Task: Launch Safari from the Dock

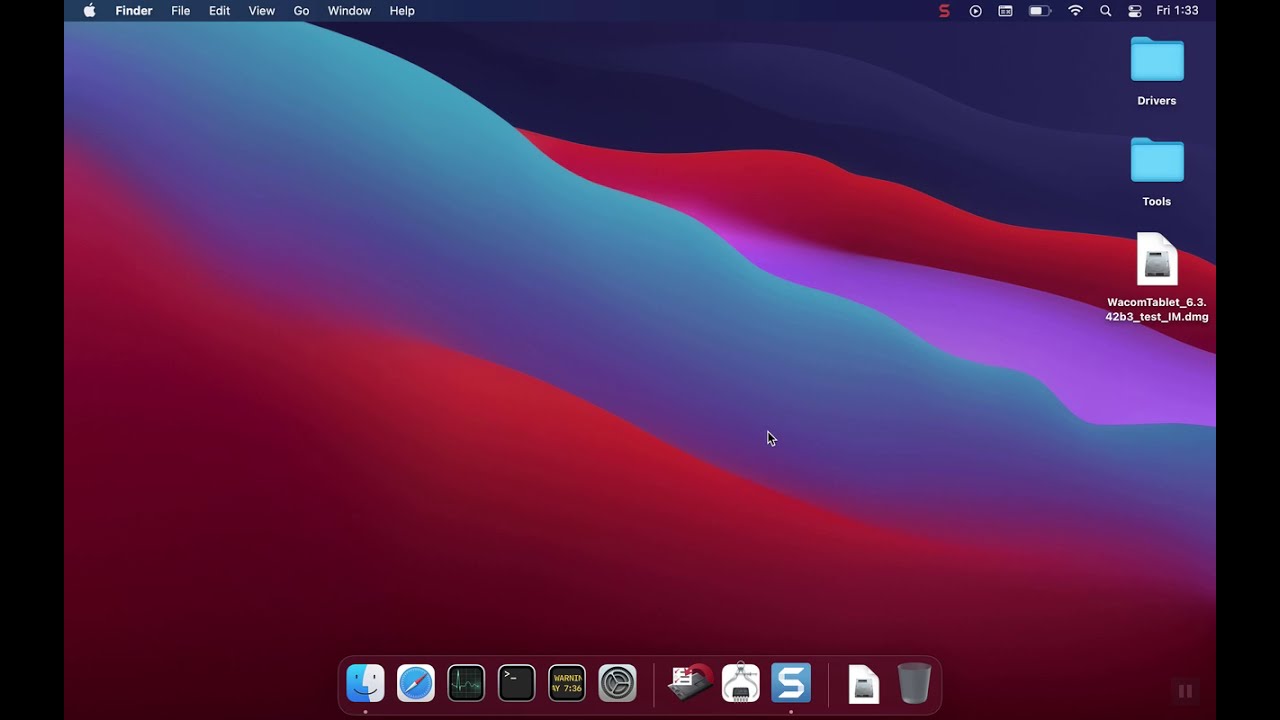Action: tap(416, 684)
